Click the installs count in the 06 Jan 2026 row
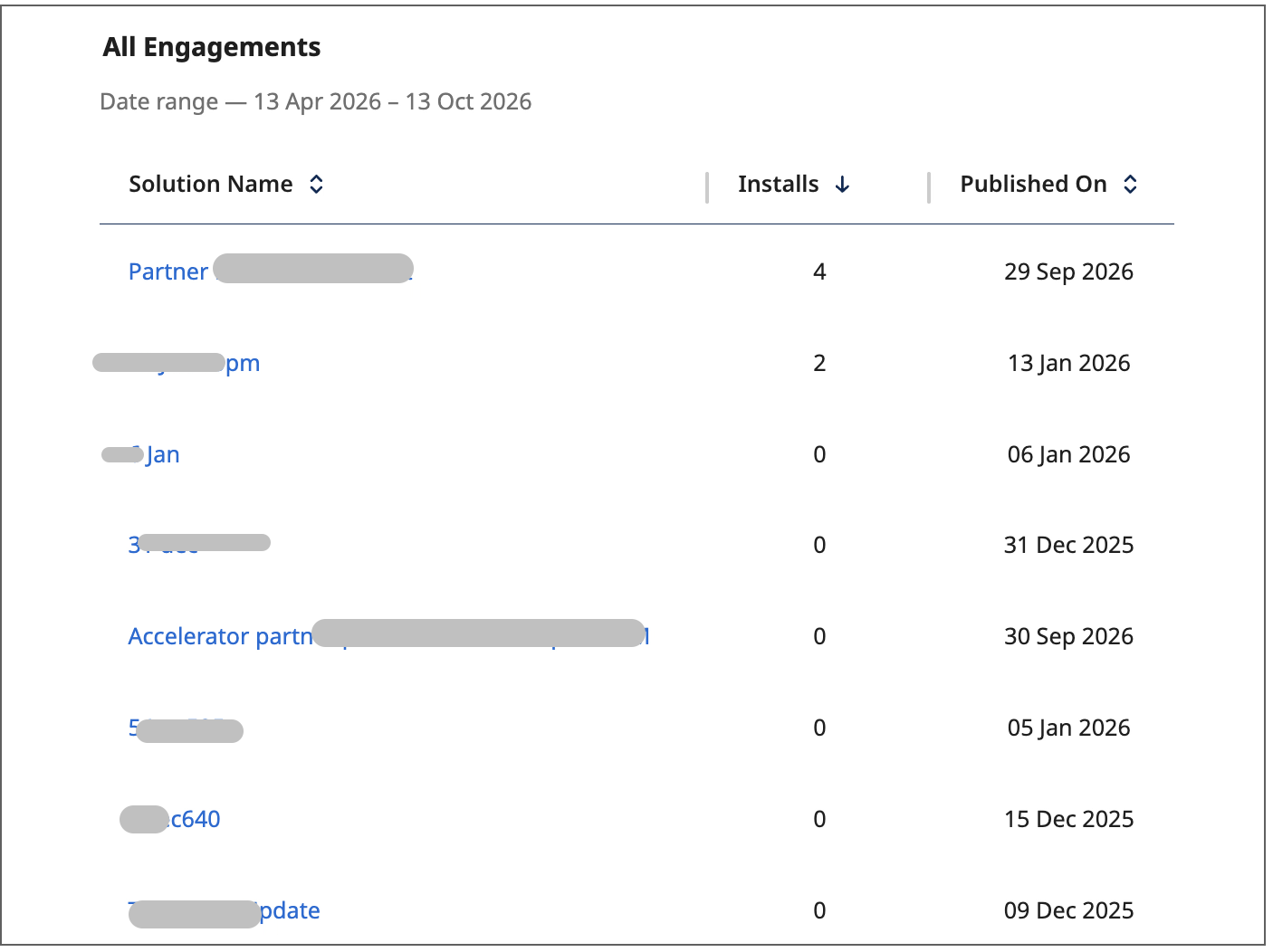Screen dimensions: 1273x952 819,454
